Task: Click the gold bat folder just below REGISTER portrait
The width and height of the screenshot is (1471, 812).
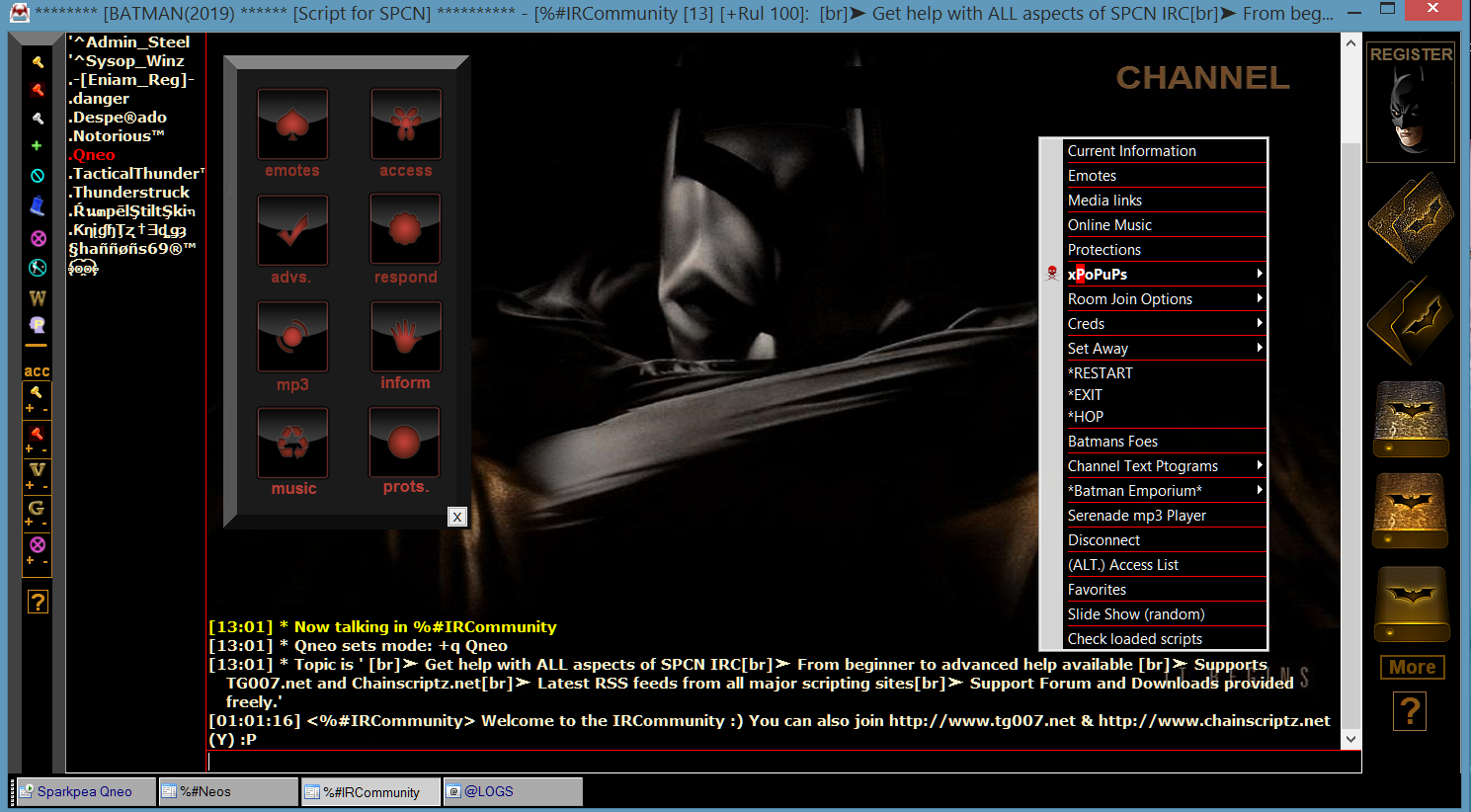Action: tap(1411, 218)
